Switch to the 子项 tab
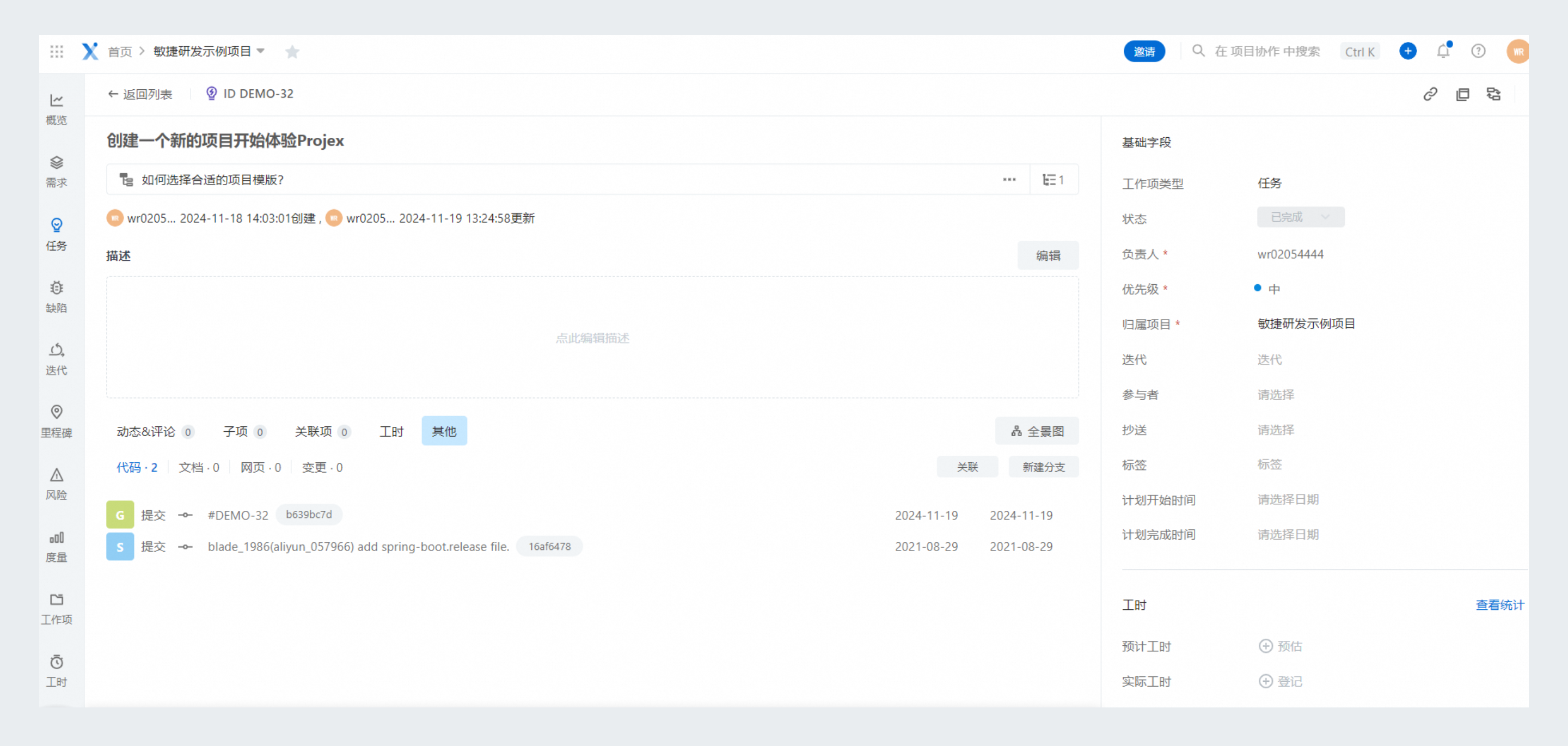The width and height of the screenshot is (1568, 746). 244,431
